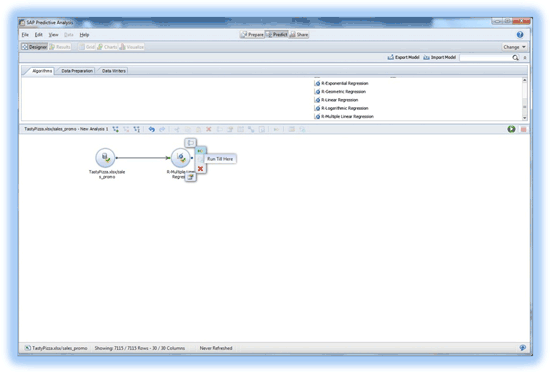This screenshot has width=550, height=372.
Task: Click the first layout icon after New Analysis 1
Action: pos(115,129)
